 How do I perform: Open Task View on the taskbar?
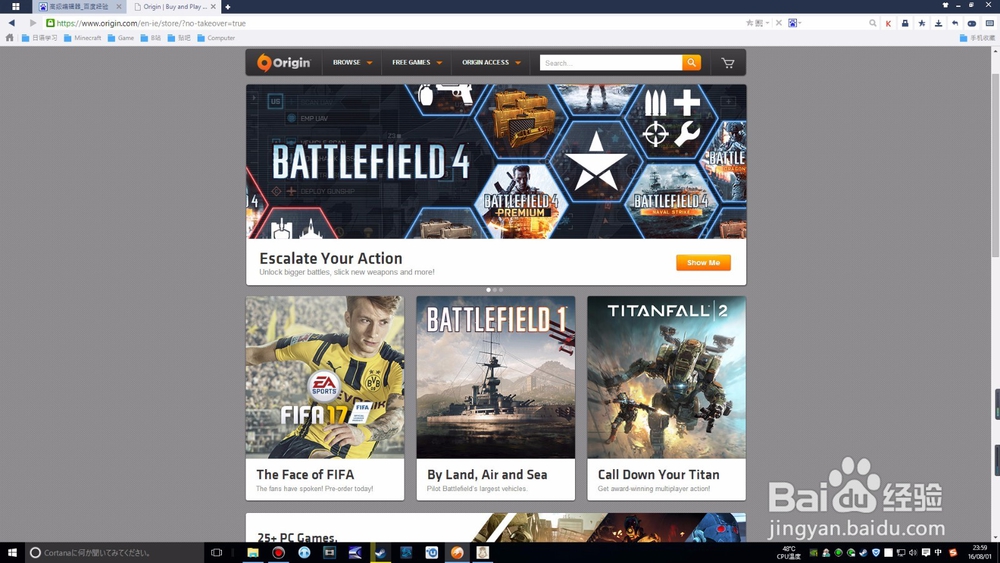click(x=216, y=553)
